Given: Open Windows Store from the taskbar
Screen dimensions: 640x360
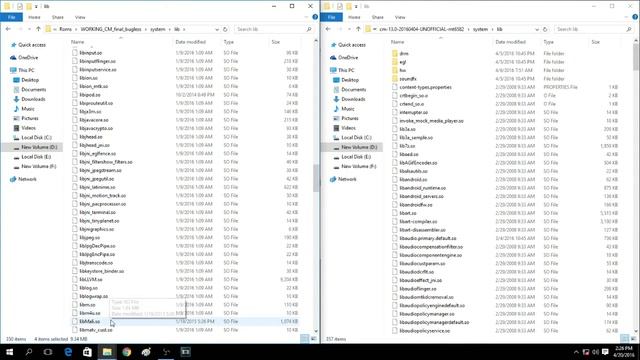Looking at the screenshot, I should point(87,352).
